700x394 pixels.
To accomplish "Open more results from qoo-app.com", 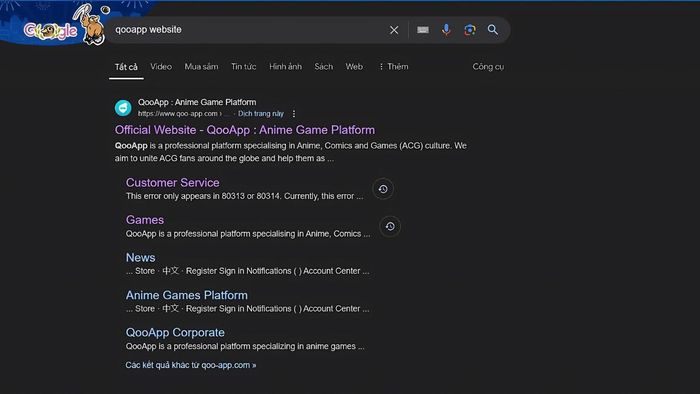I will 191,365.
